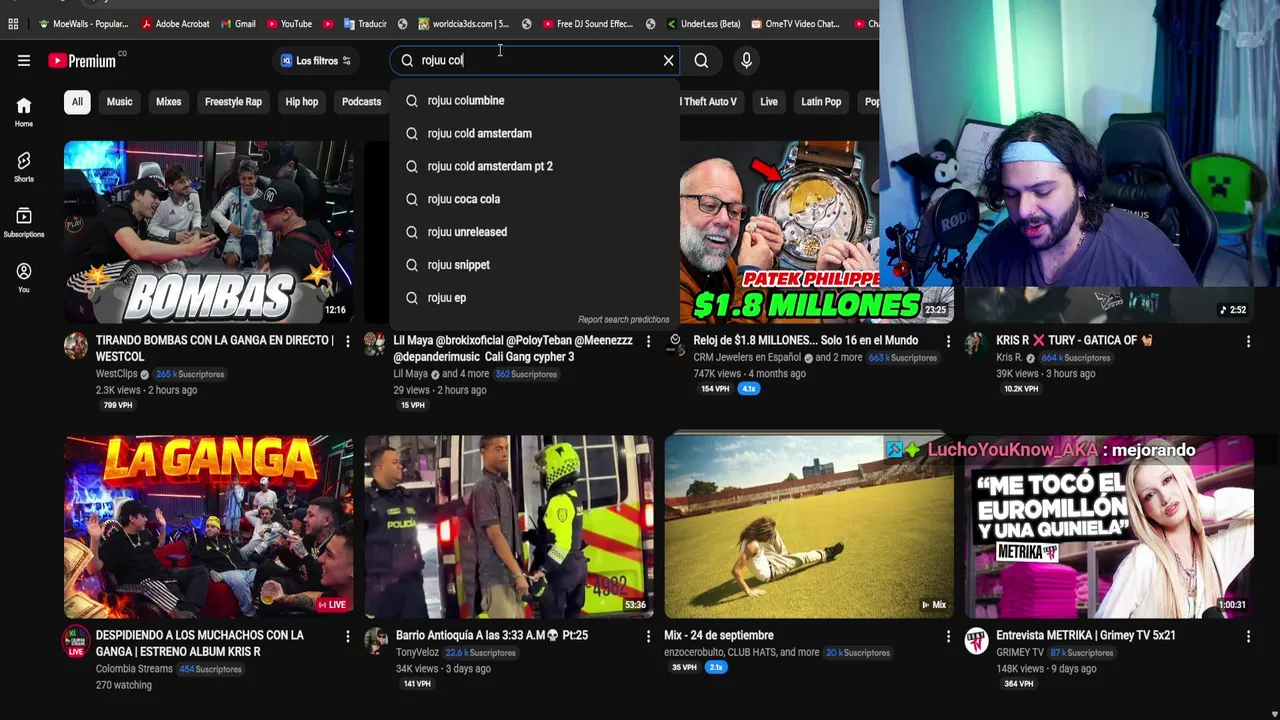The height and width of the screenshot is (720, 1280).
Task: Open OmeTV Video Chat bookmark
Action: click(x=795, y=24)
